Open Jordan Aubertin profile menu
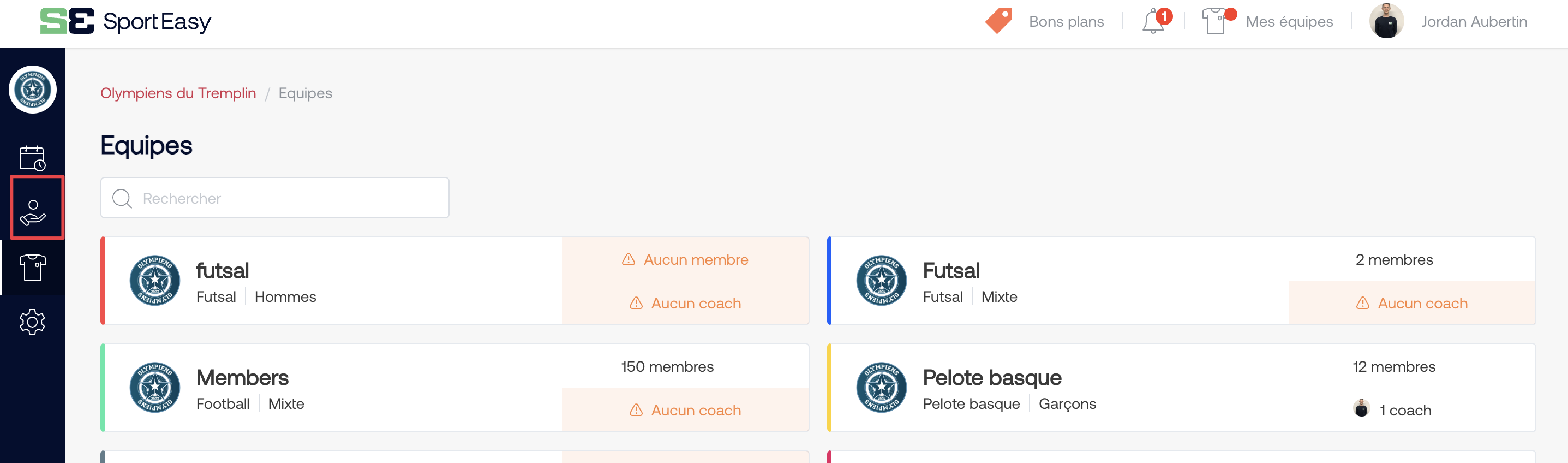This screenshot has height=463, width=1568. (1473, 22)
